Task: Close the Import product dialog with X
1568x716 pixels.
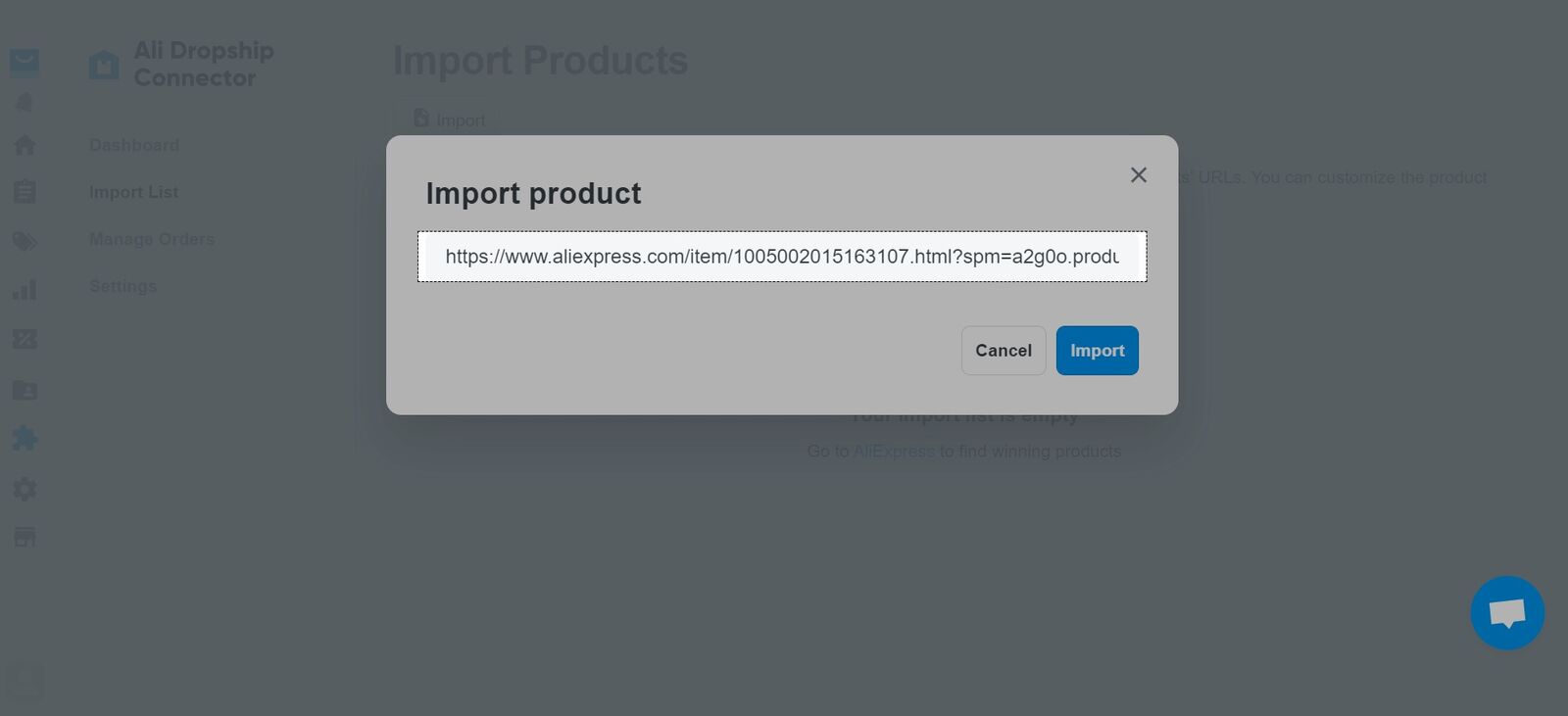Action: pyautogui.click(x=1138, y=175)
